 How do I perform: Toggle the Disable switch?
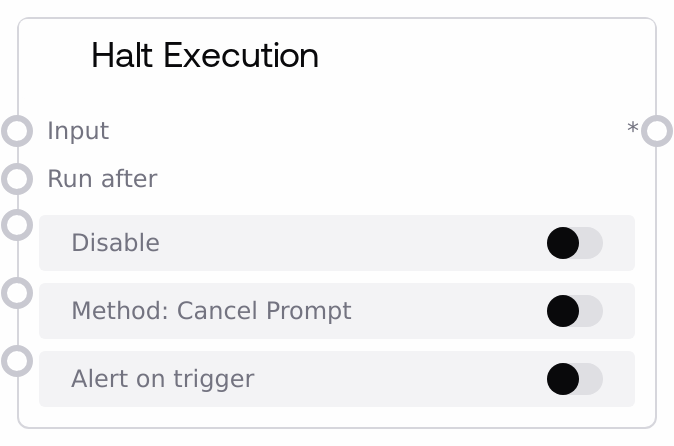pos(574,243)
